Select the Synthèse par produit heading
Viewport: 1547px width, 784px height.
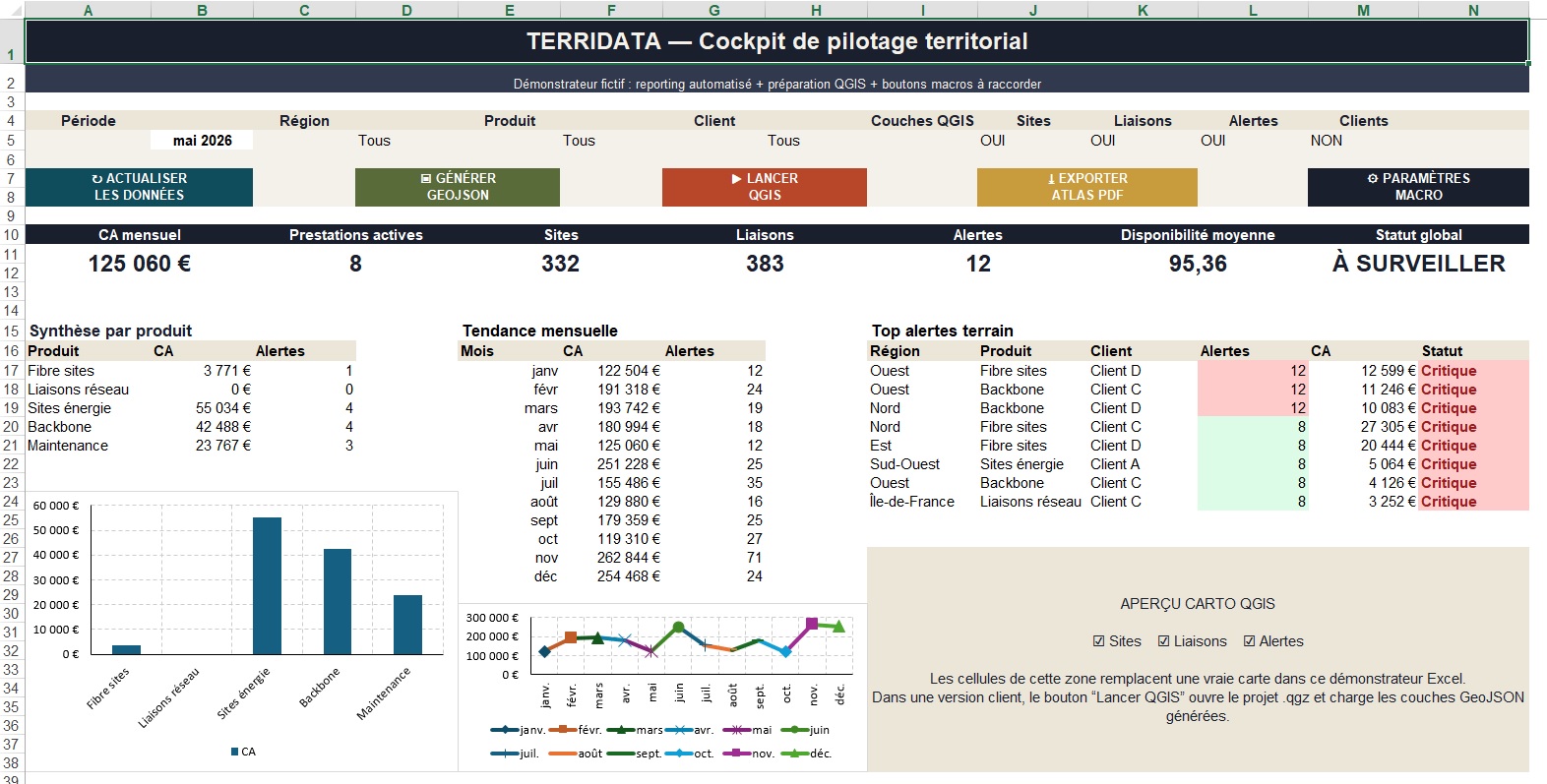point(110,331)
